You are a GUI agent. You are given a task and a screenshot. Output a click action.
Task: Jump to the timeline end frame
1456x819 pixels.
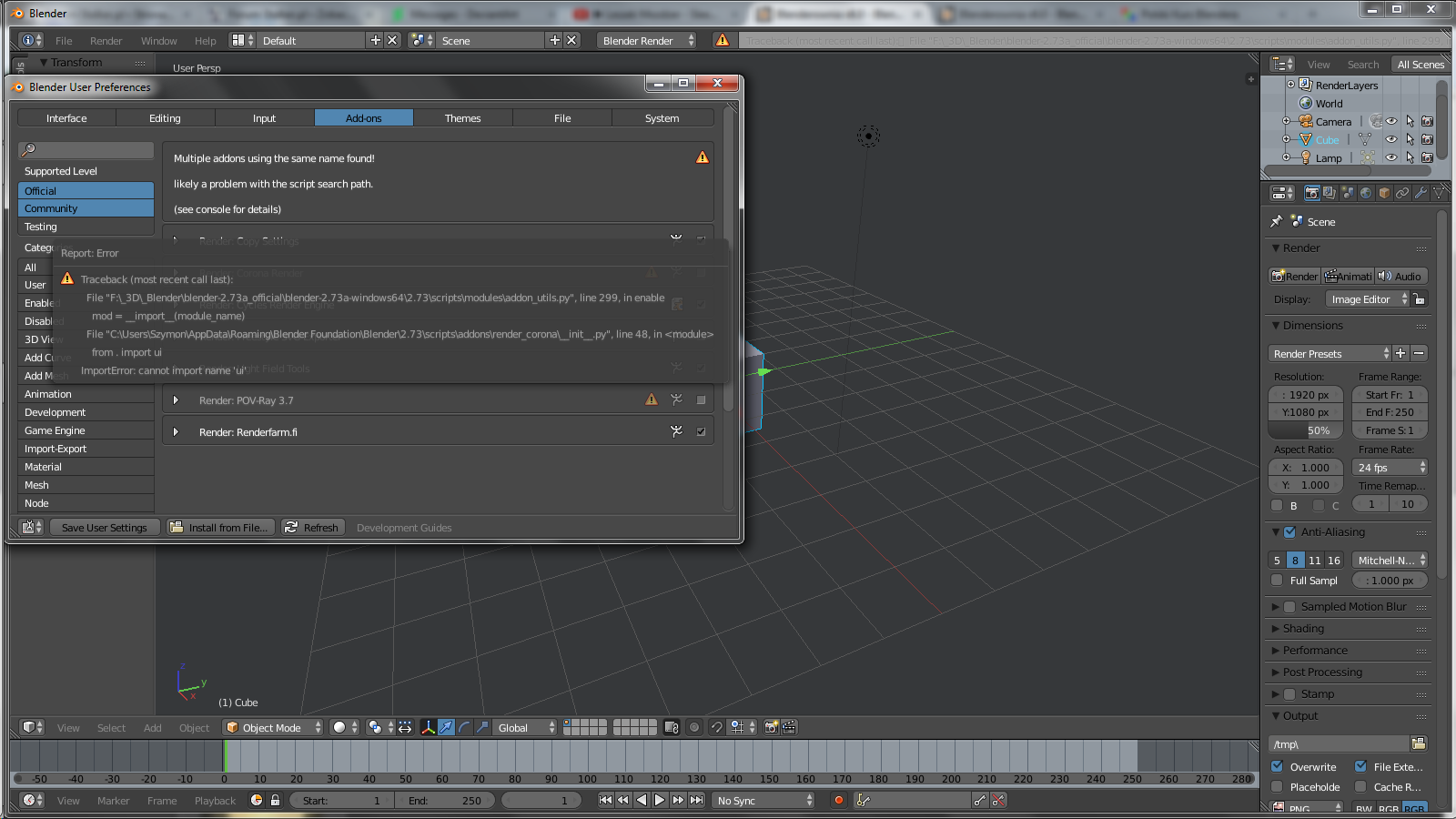696,800
